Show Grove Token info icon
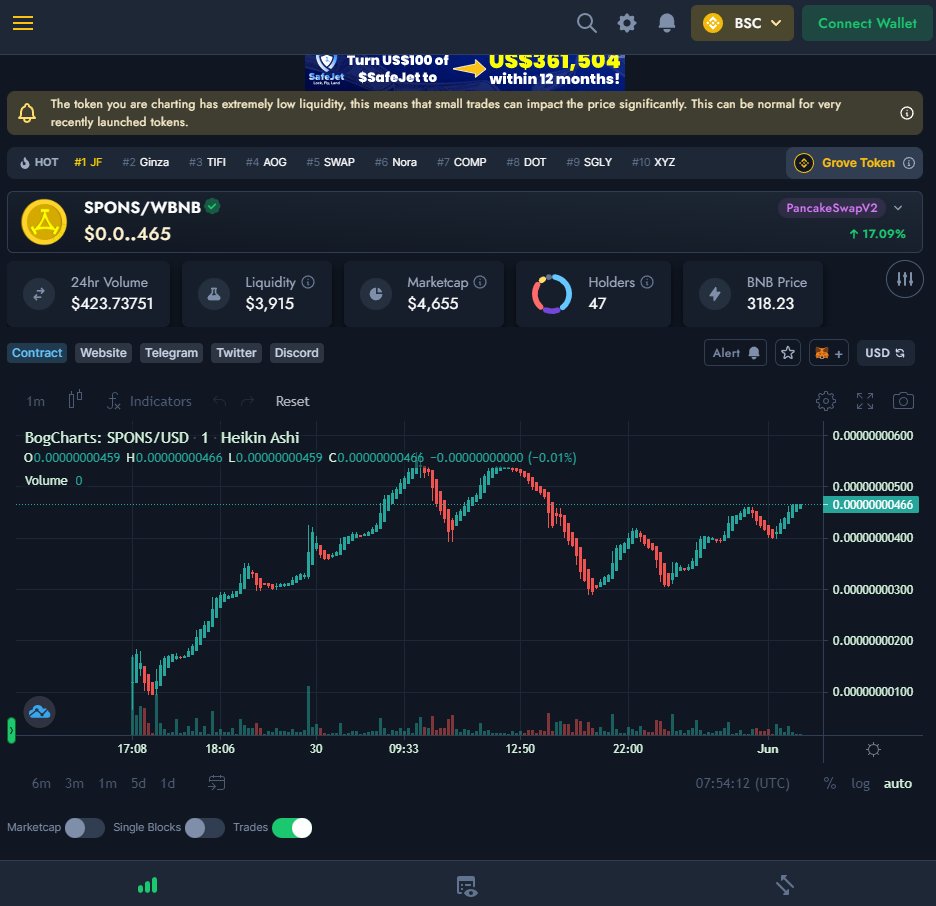The height and width of the screenshot is (906, 936). pos(909,163)
